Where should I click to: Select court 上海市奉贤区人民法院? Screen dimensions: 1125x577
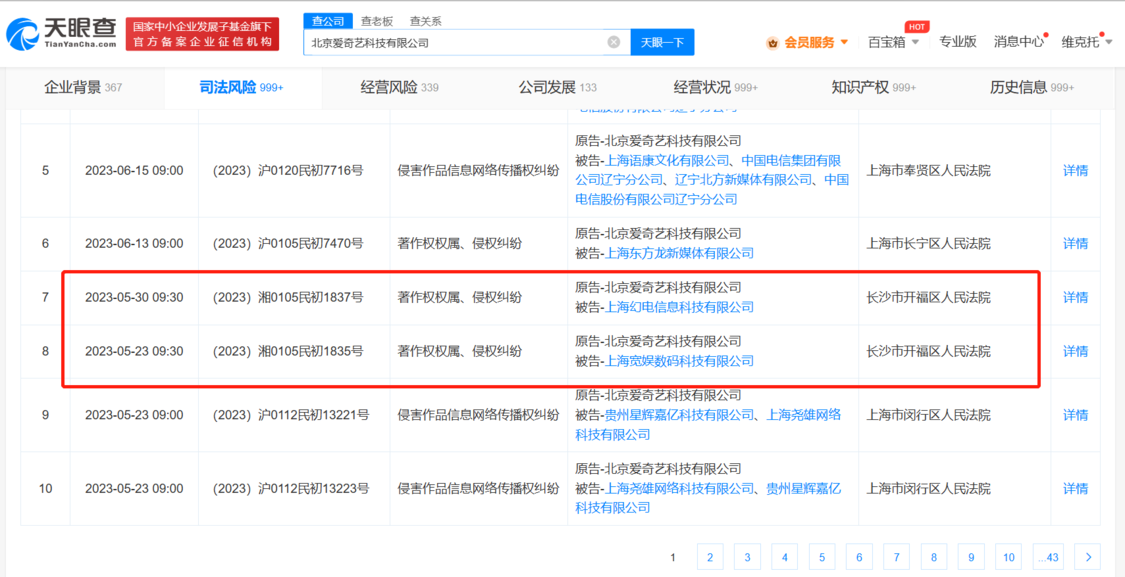929,171
